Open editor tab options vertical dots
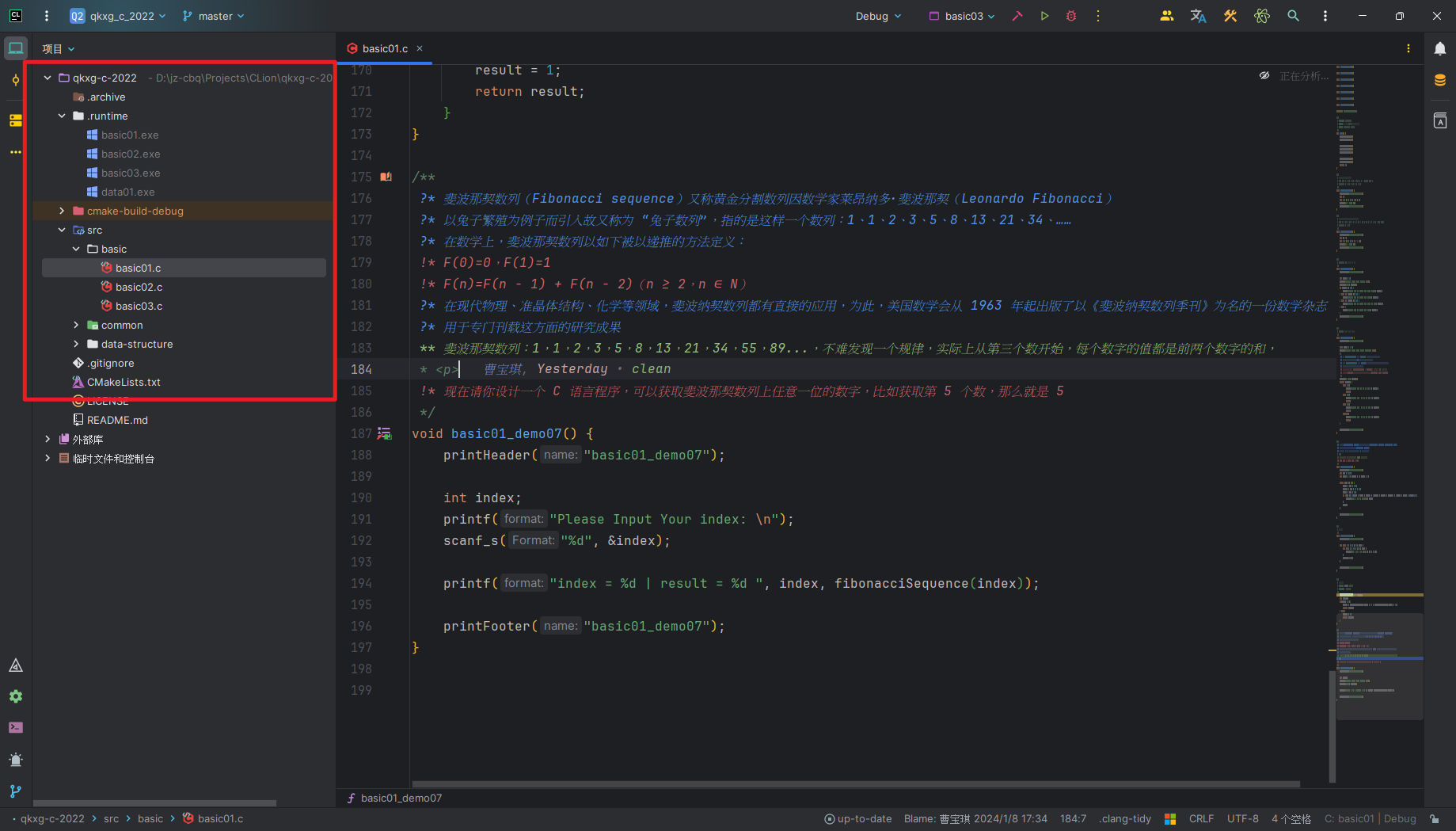The width and height of the screenshot is (1456, 831). pyautogui.click(x=1408, y=49)
